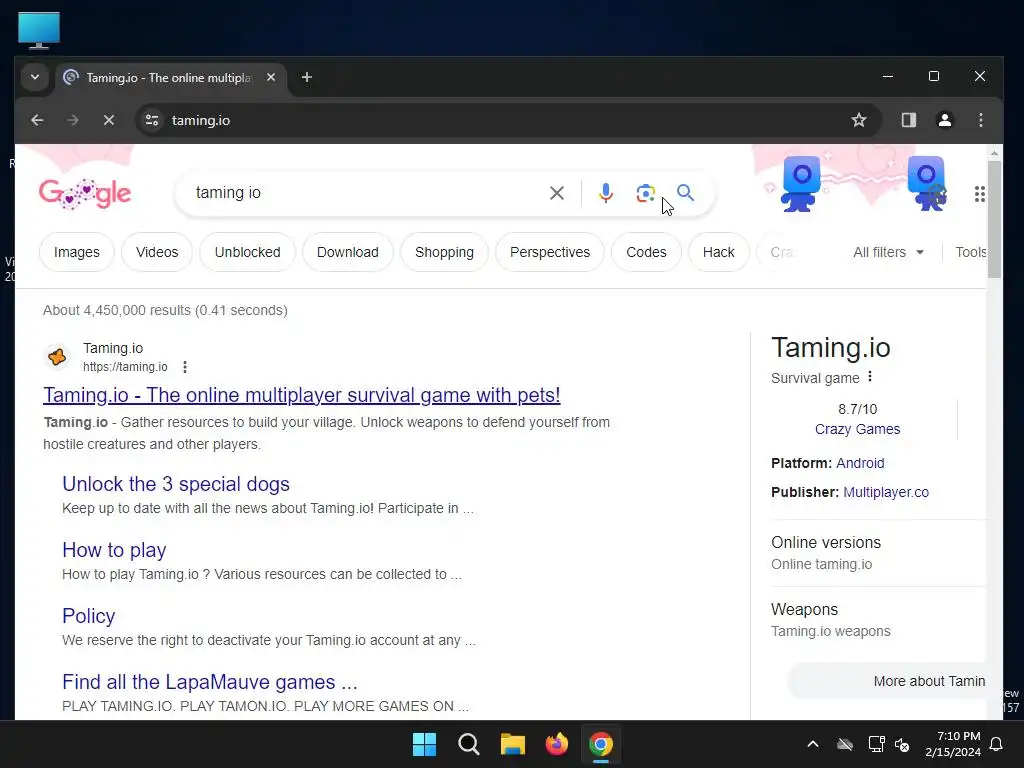The width and height of the screenshot is (1024, 768).
Task: Open Windows taskbar search
Action: [x=468, y=744]
